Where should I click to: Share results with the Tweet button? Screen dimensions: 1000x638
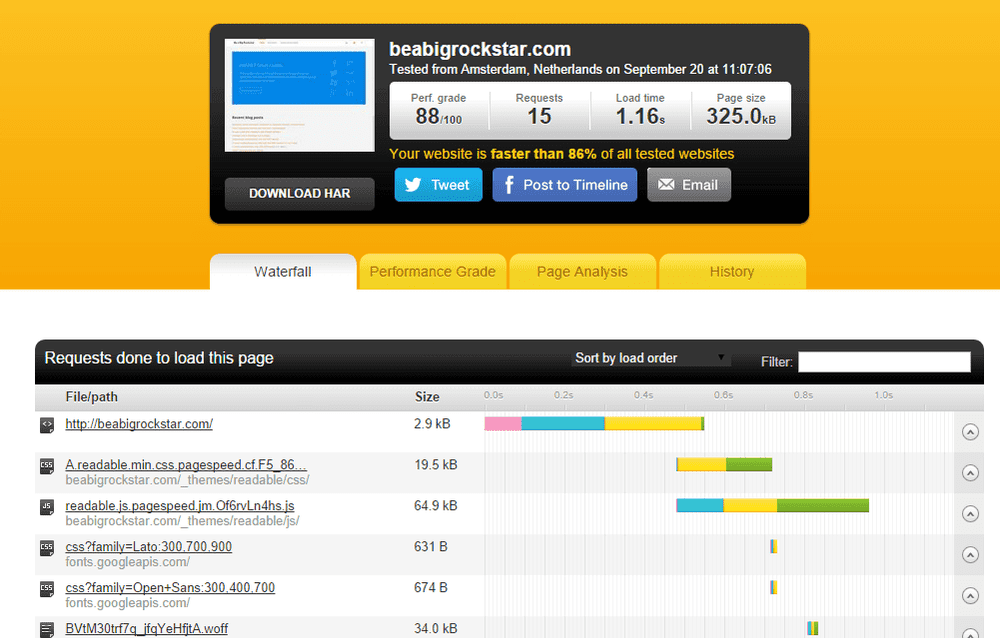click(438, 185)
